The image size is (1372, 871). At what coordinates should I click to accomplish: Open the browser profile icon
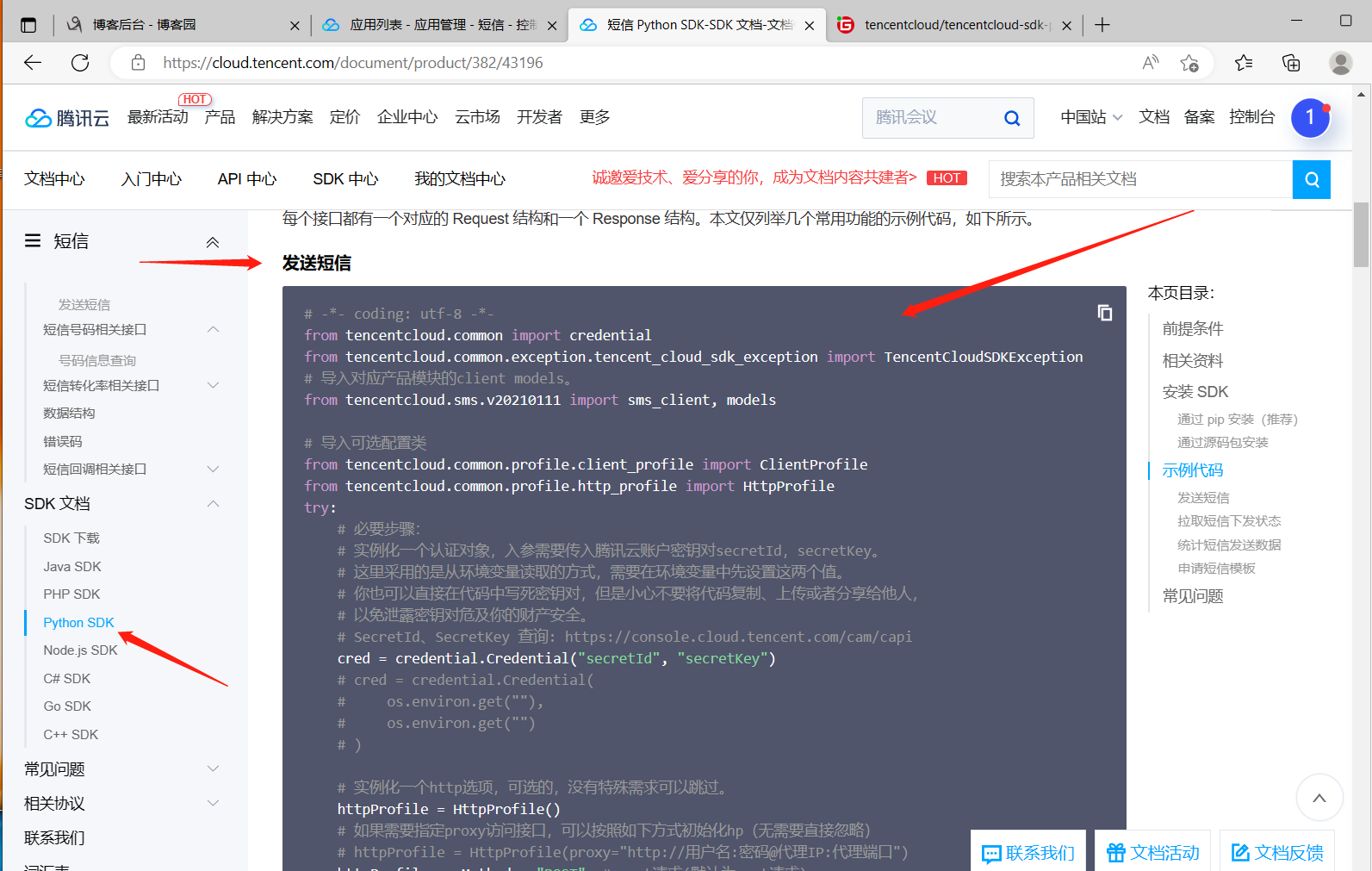coord(1340,63)
